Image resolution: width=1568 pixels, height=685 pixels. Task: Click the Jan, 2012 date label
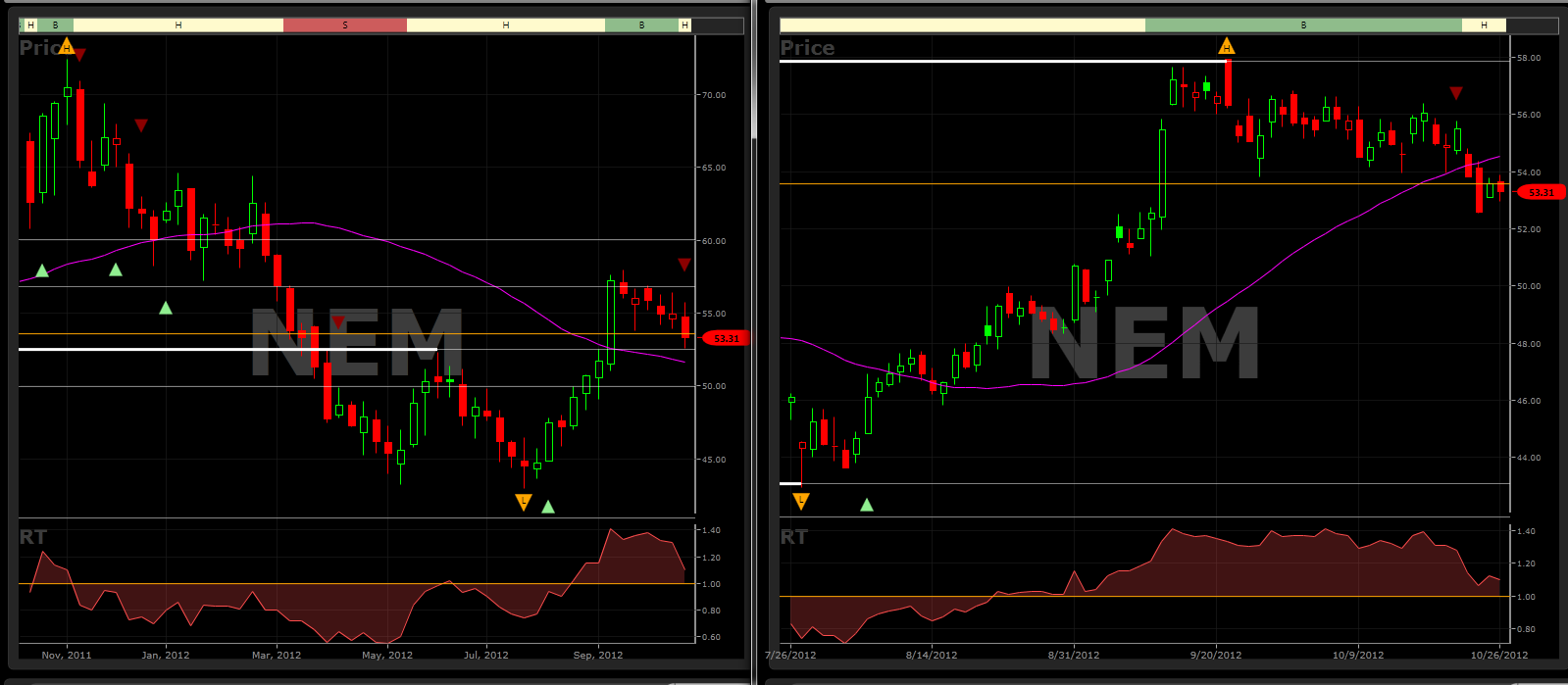166,655
